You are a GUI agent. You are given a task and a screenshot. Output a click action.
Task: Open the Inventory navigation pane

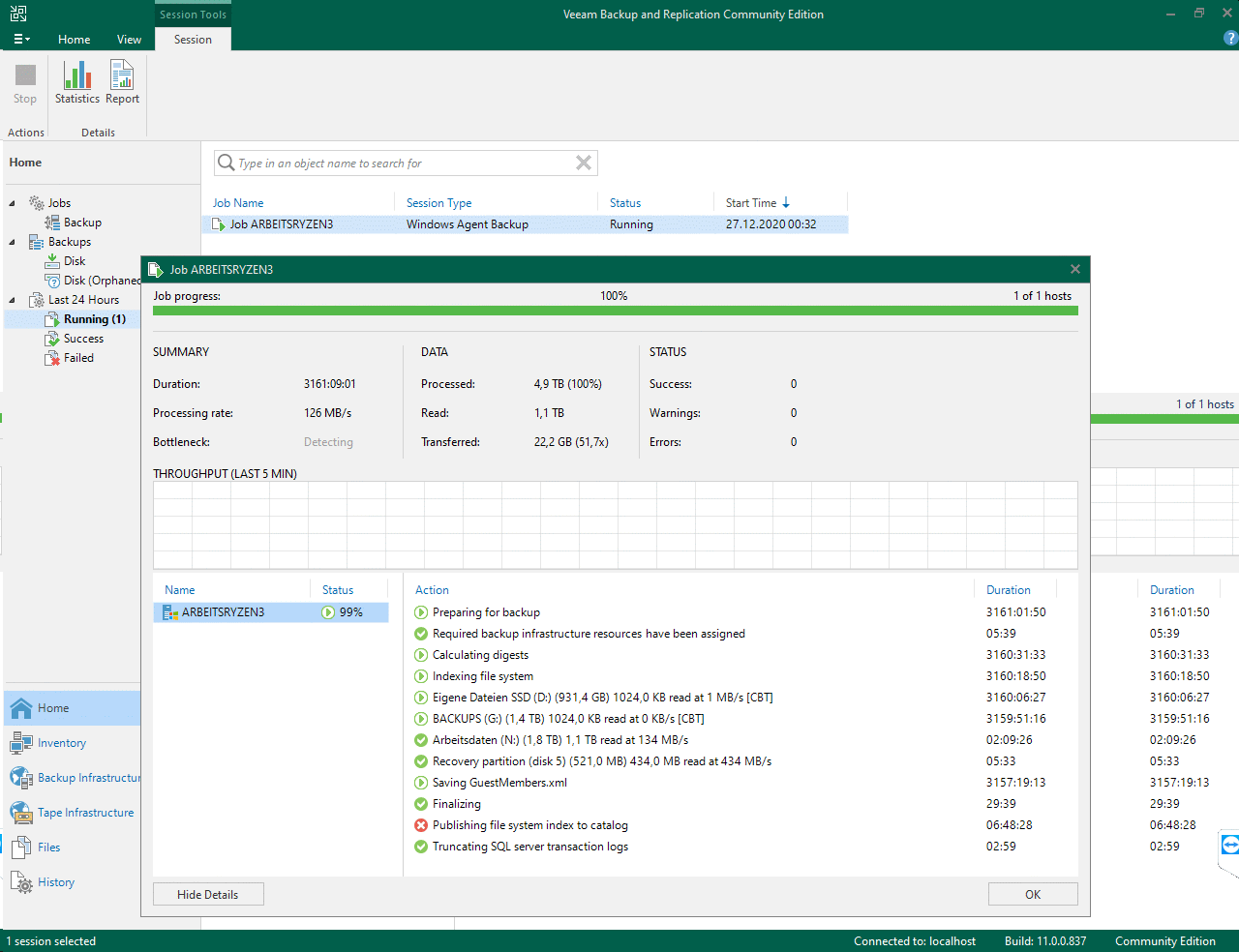(x=73, y=743)
